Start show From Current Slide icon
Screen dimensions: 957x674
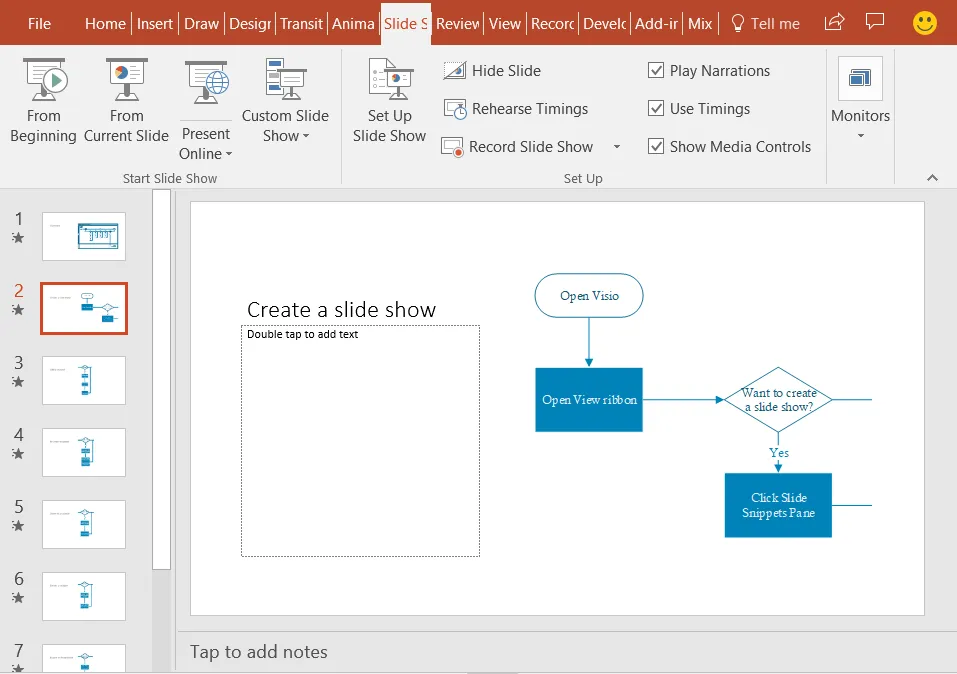coord(126,79)
